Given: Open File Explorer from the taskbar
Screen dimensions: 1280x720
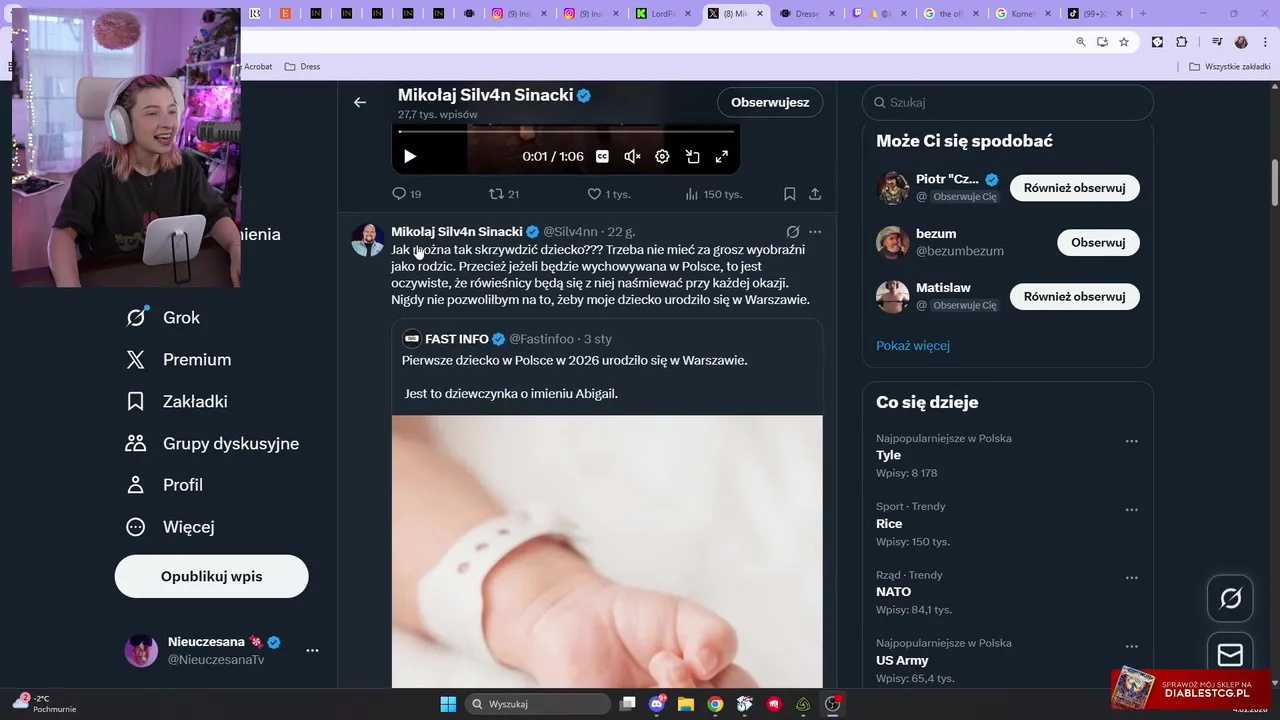Looking at the screenshot, I should click(x=686, y=704).
